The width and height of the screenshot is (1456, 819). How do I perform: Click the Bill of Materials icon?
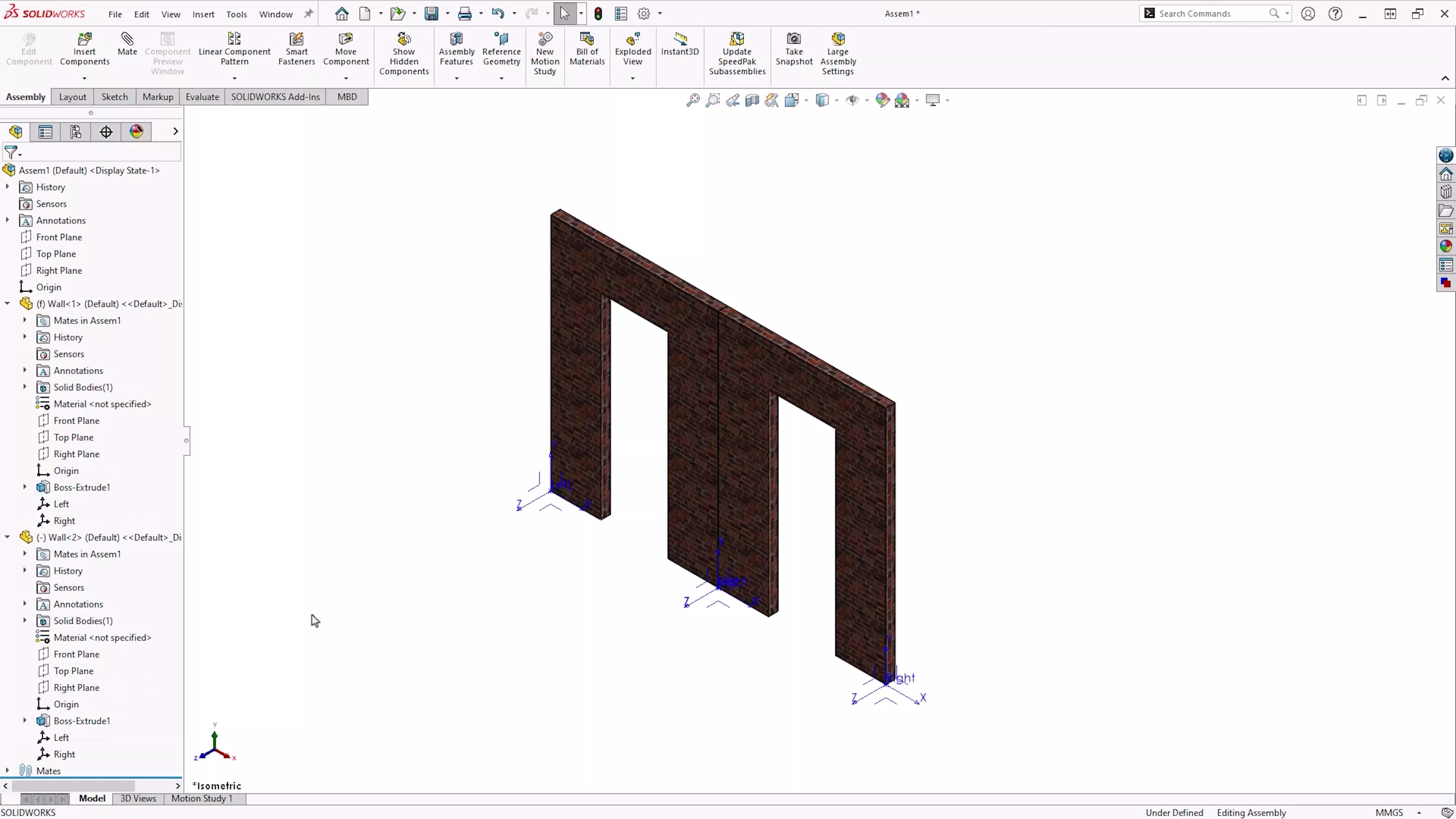click(587, 39)
